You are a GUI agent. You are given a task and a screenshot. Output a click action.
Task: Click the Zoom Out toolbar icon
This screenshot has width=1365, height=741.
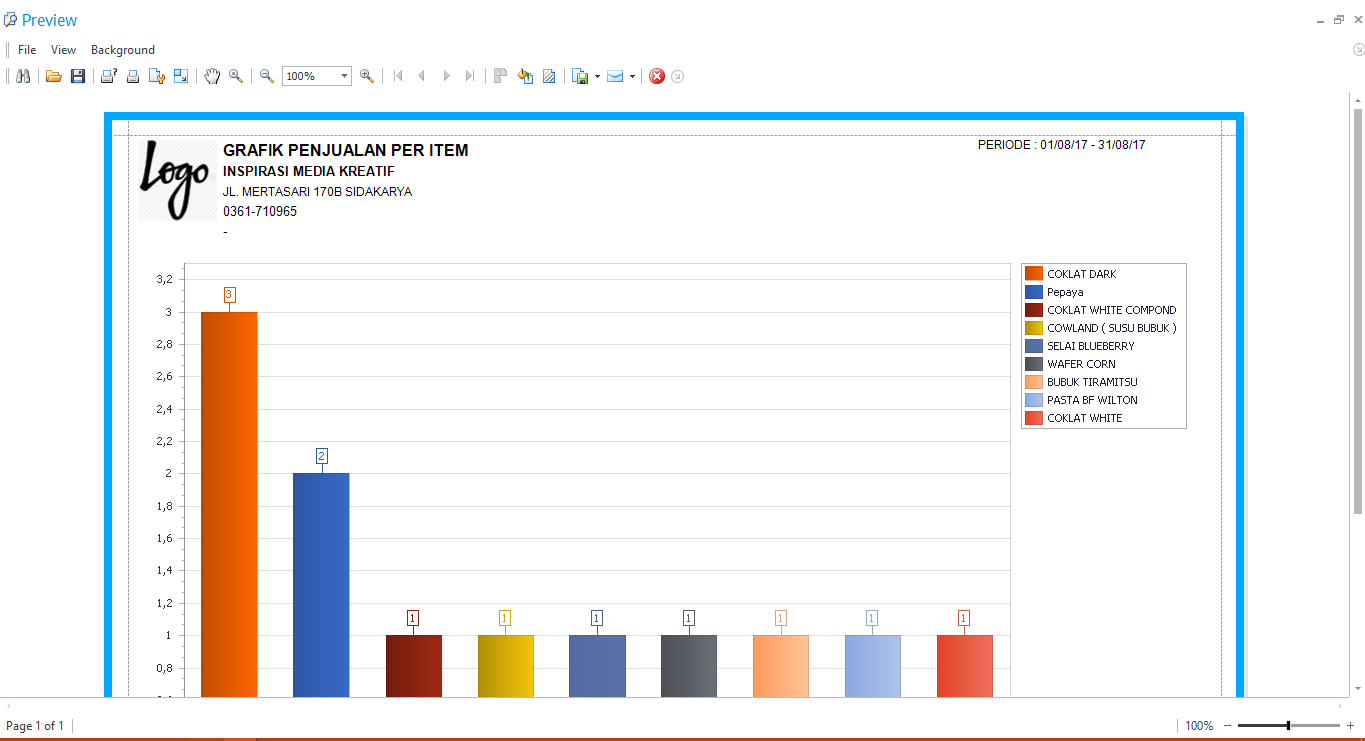coord(267,76)
